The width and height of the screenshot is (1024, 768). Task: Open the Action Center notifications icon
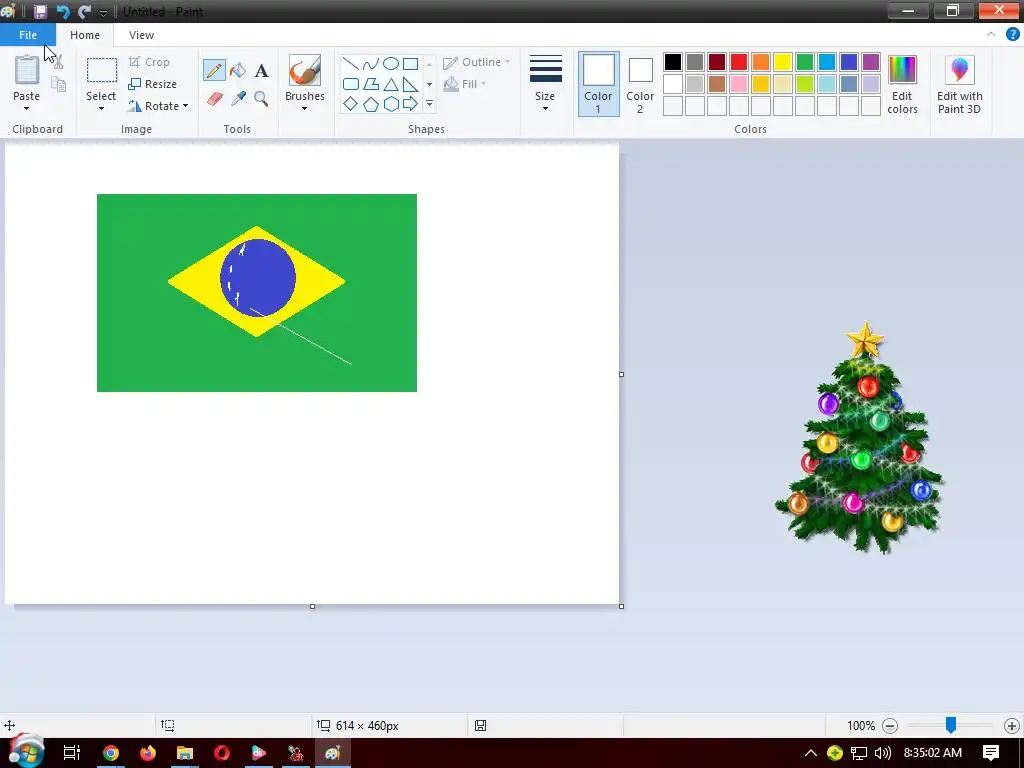[x=991, y=753]
